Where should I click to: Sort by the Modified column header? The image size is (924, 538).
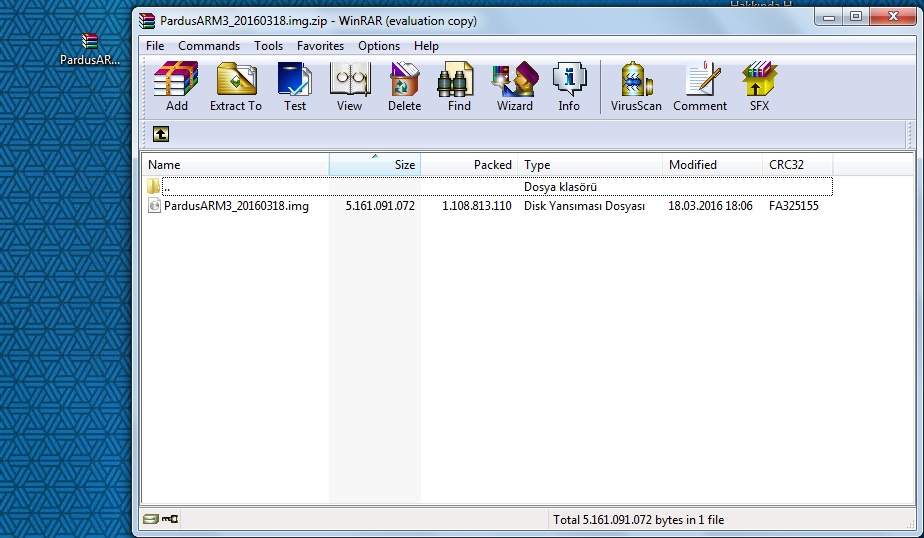click(x=712, y=165)
